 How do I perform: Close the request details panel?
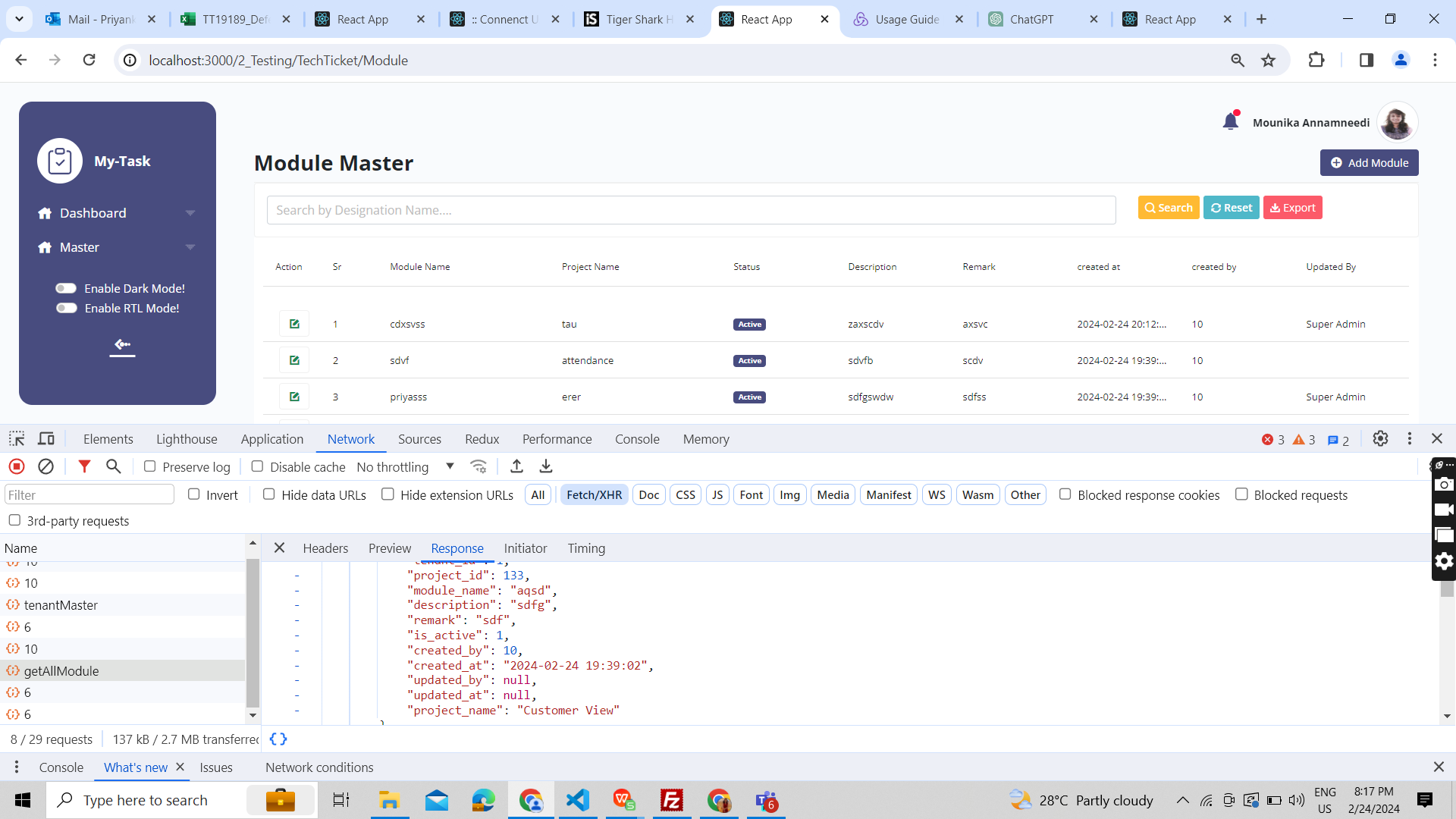tap(279, 548)
